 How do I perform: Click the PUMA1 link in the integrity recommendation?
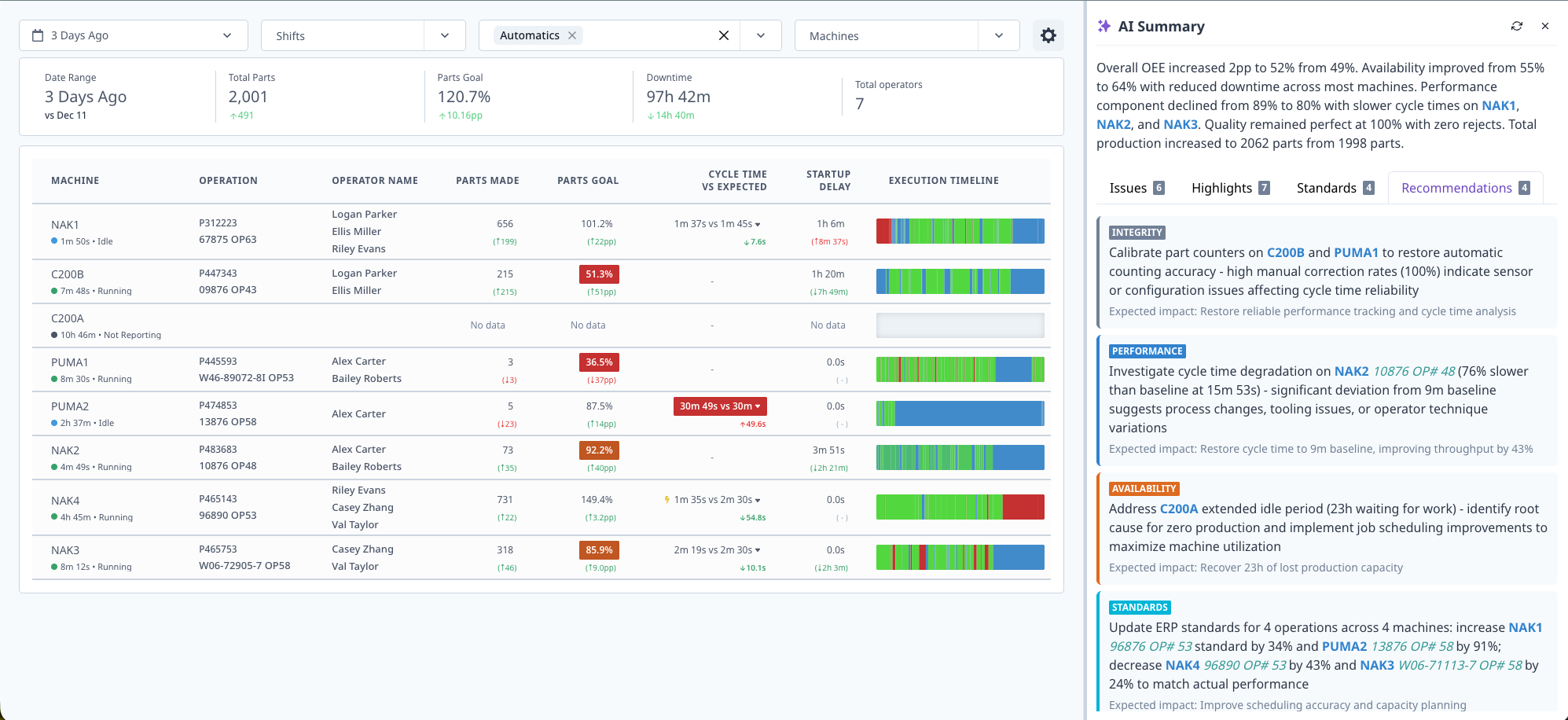pyautogui.click(x=1356, y=252)
